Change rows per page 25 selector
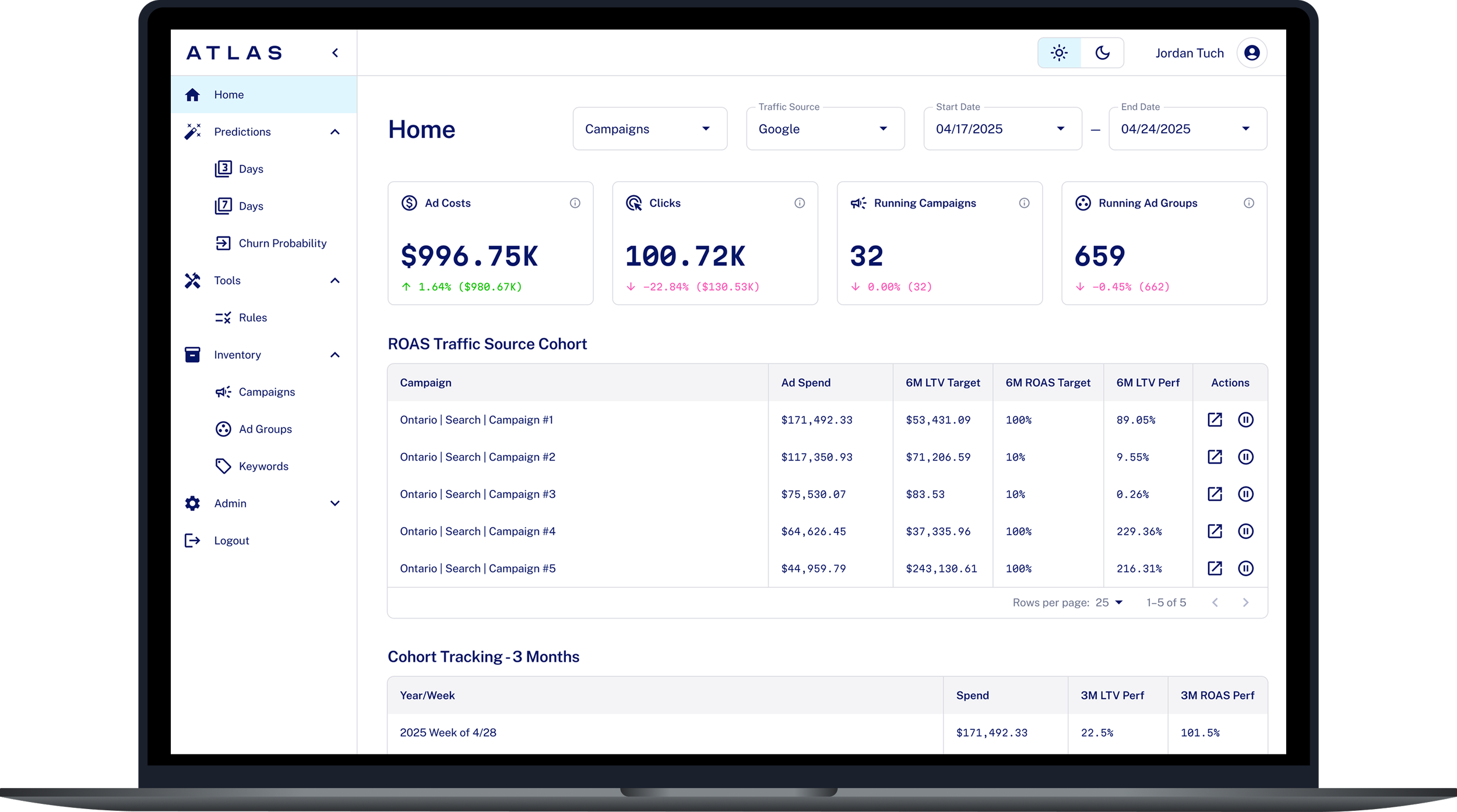Image resolution: width=1457 pixels, height=812 pixels. 1108,602
